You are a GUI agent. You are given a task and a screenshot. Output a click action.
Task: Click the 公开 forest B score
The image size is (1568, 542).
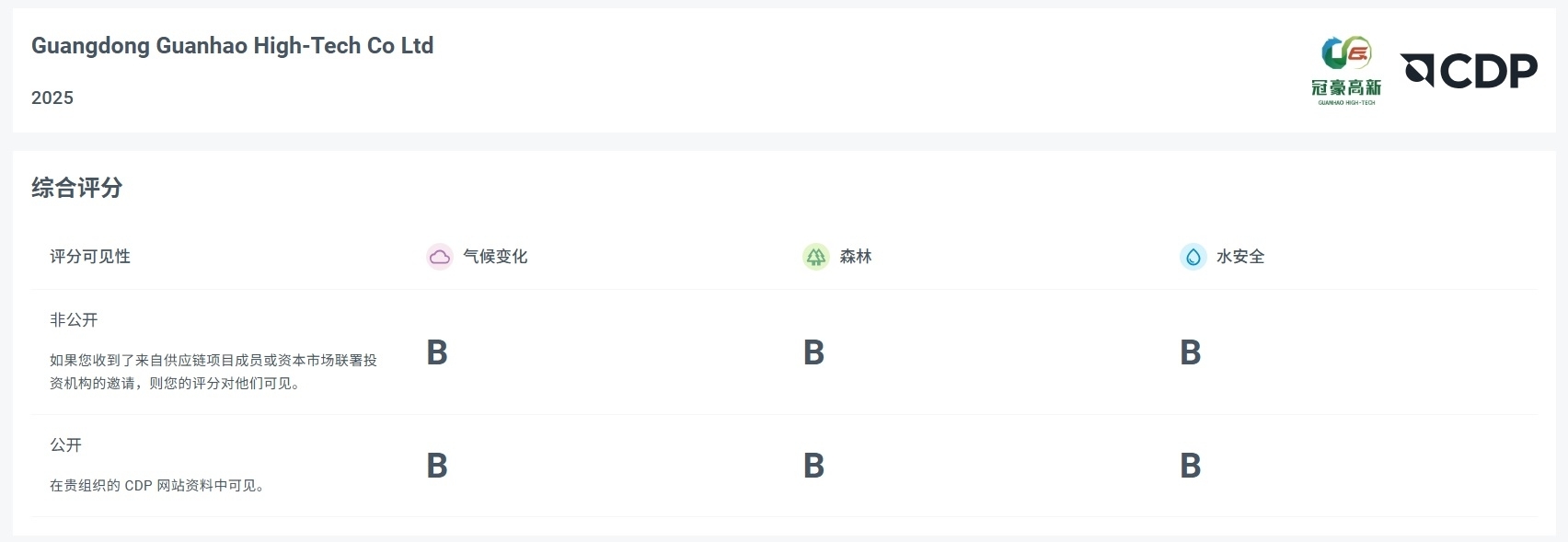pos(813,466)
